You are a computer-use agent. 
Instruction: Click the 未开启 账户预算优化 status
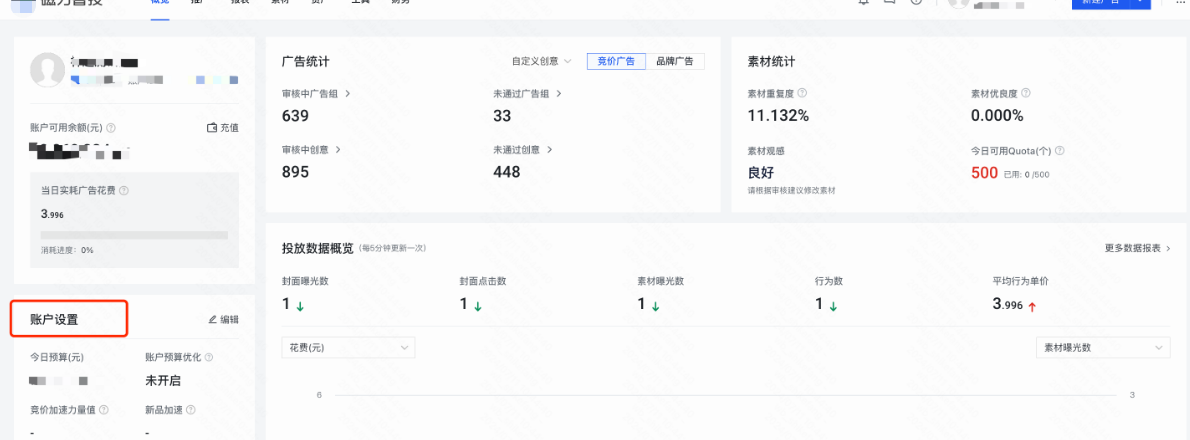click(x=163, y=380)
